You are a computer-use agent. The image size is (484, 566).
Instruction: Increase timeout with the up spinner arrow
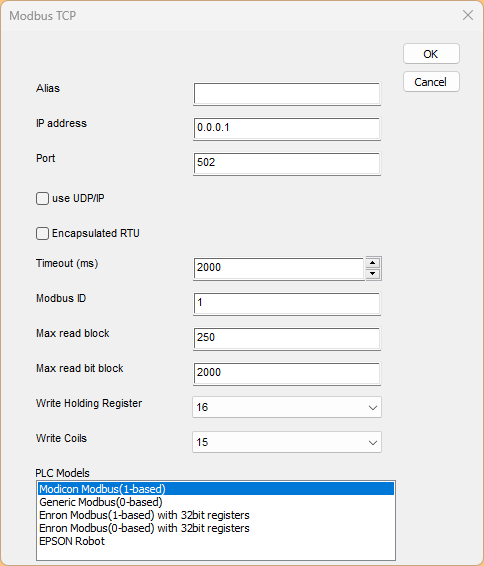373,263
